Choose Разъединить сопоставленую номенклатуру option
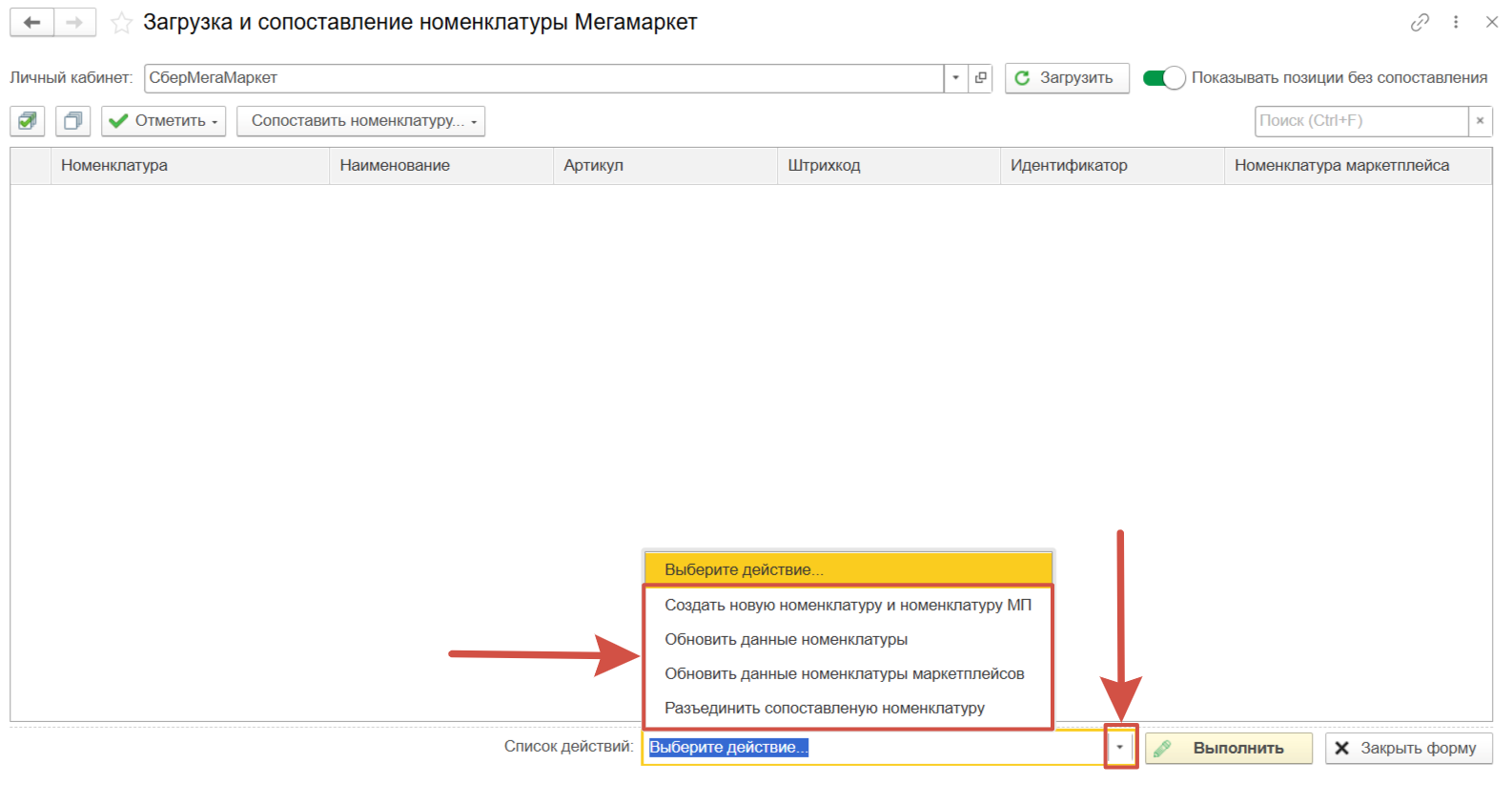This screenshot has width=1512, height=805. tap(824, 708)
